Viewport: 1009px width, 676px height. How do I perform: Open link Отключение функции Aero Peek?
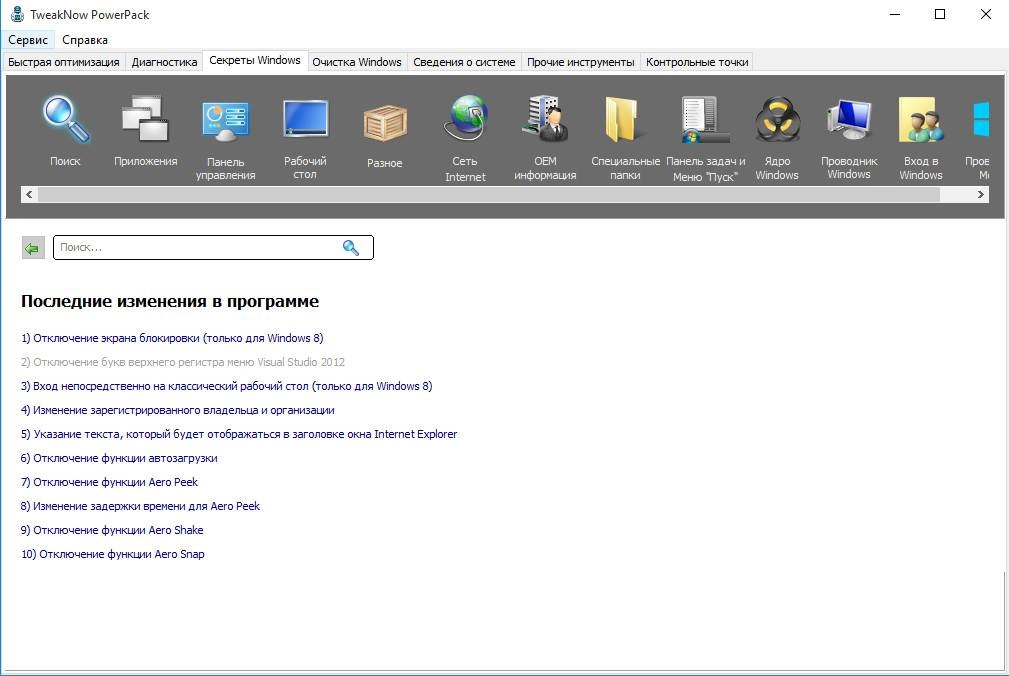[109, 482]
